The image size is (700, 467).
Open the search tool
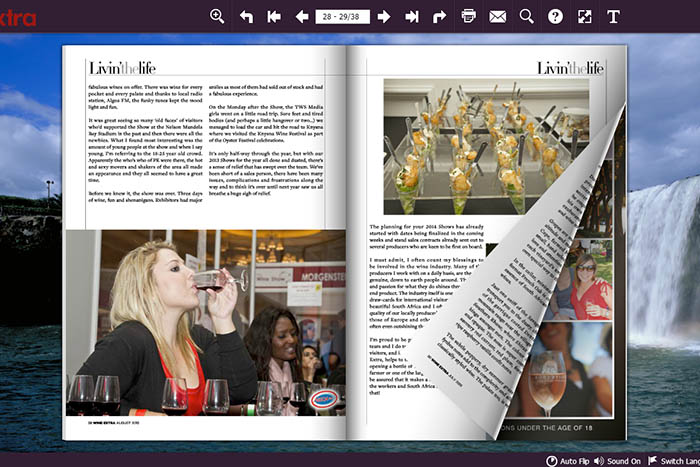click(x=527, y=17)
